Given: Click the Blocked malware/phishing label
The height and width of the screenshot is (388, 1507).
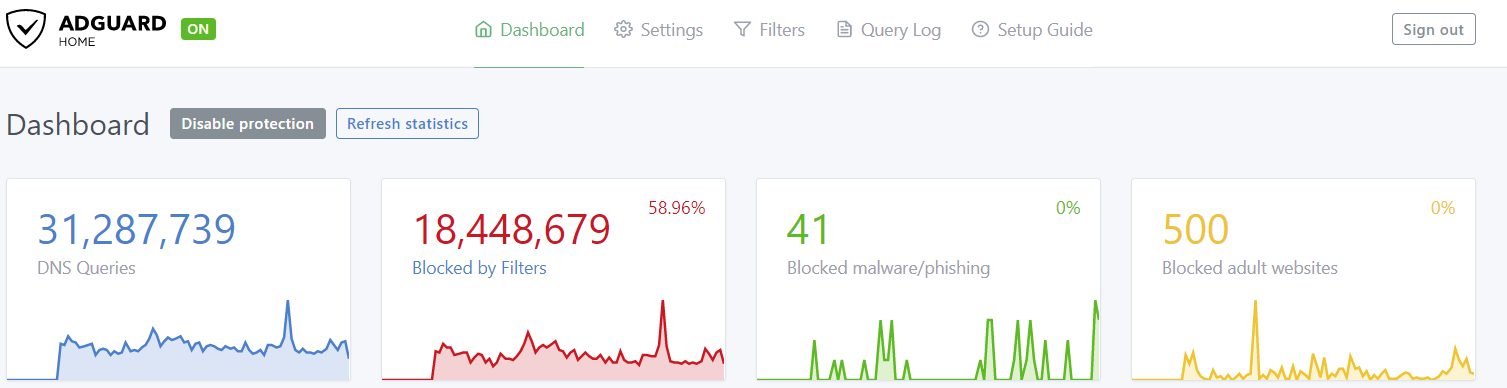Looking at the screenshot, I should [888, 268].
